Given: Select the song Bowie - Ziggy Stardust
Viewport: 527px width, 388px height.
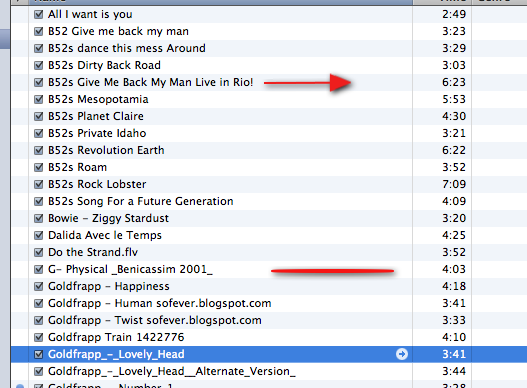Looking at the screenshot, I should 108,219.
